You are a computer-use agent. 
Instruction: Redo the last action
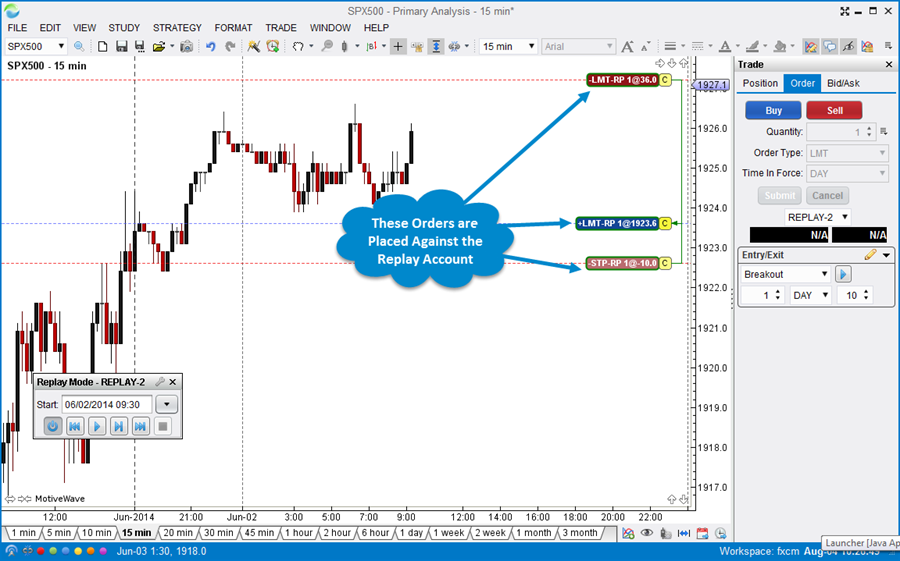pyautogui.click(x=230, y=47)
